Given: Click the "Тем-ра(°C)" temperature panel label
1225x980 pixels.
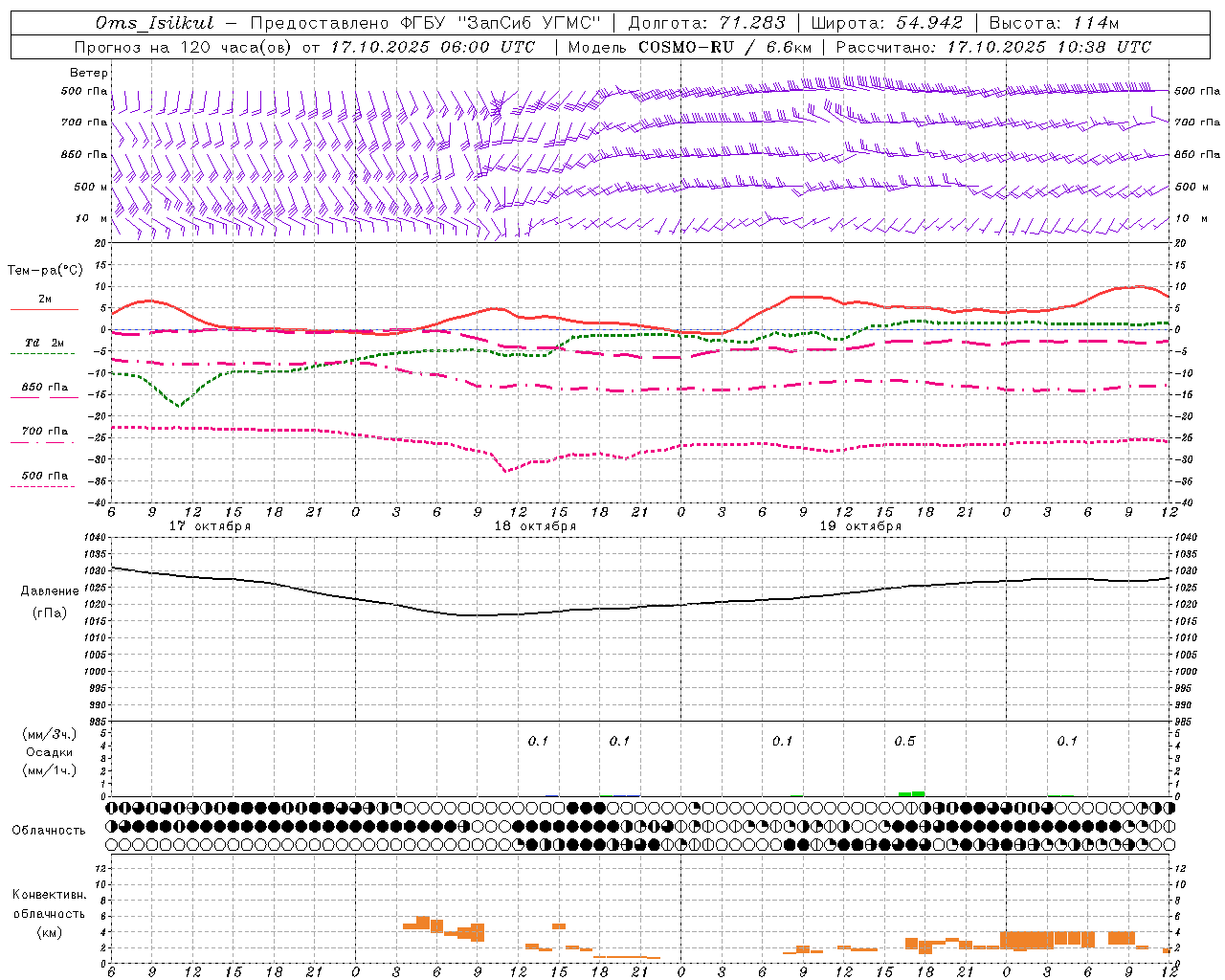Looking at the screenshot, I should [45, 271].
